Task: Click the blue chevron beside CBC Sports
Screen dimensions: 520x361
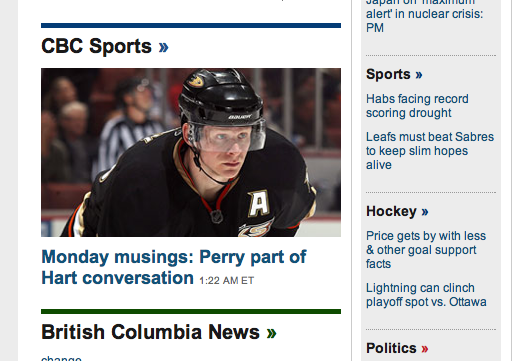Action: pos(163,47)
